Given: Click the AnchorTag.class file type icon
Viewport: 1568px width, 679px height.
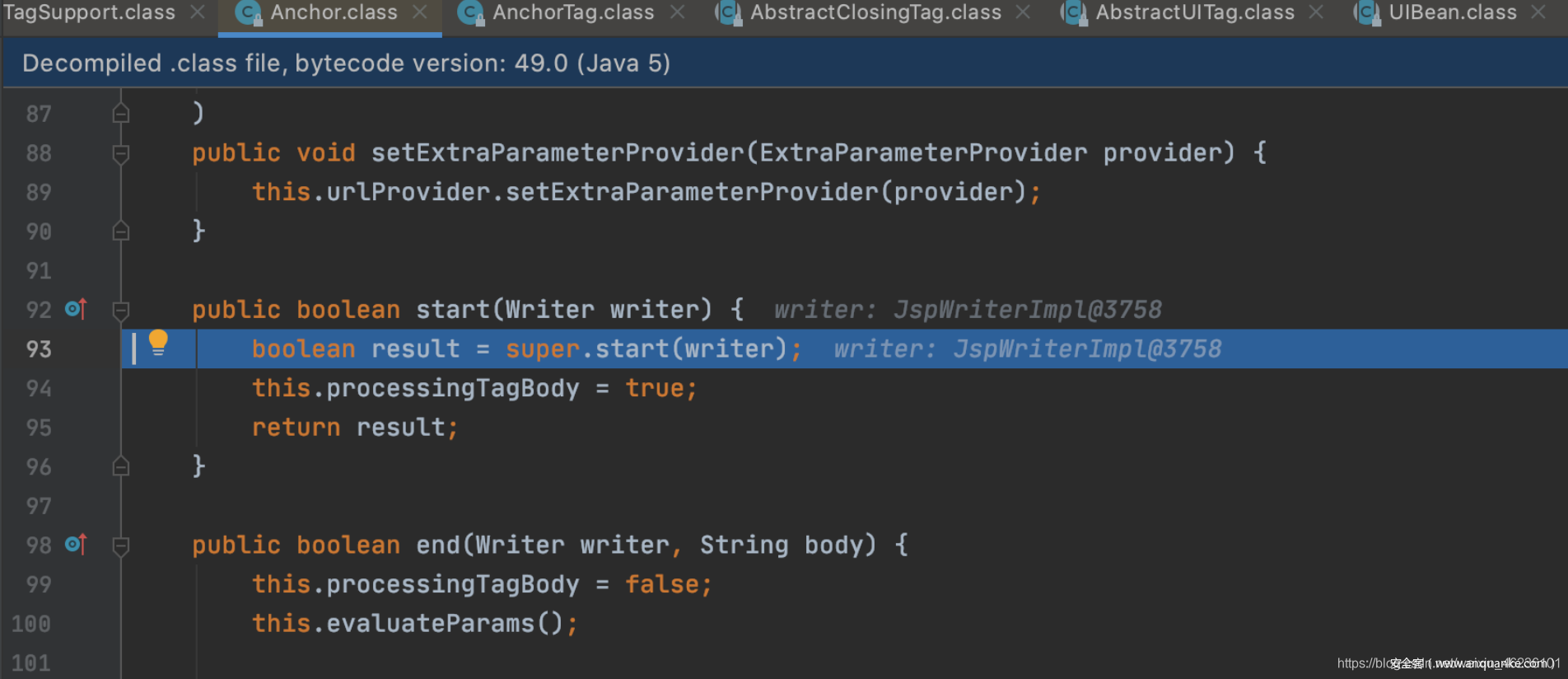Looking at the screenshot, I should coord(470,13).
